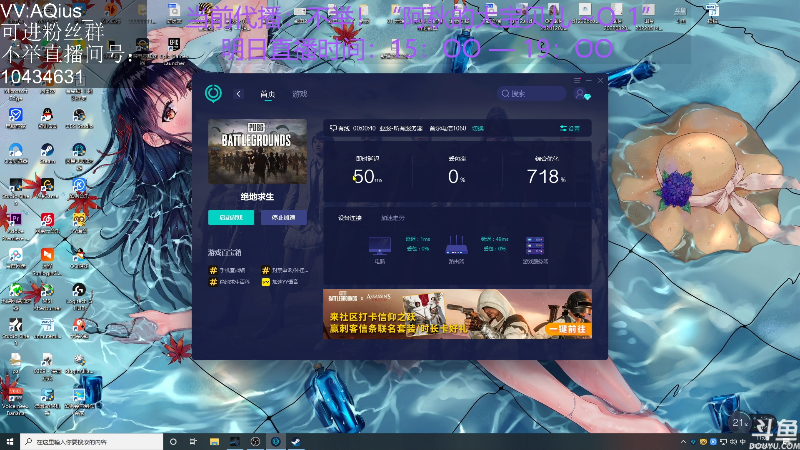Switch to the 游戏 games tab
Image resolution: width=800 pixels, height=450 pixels.
click(299, 94)
